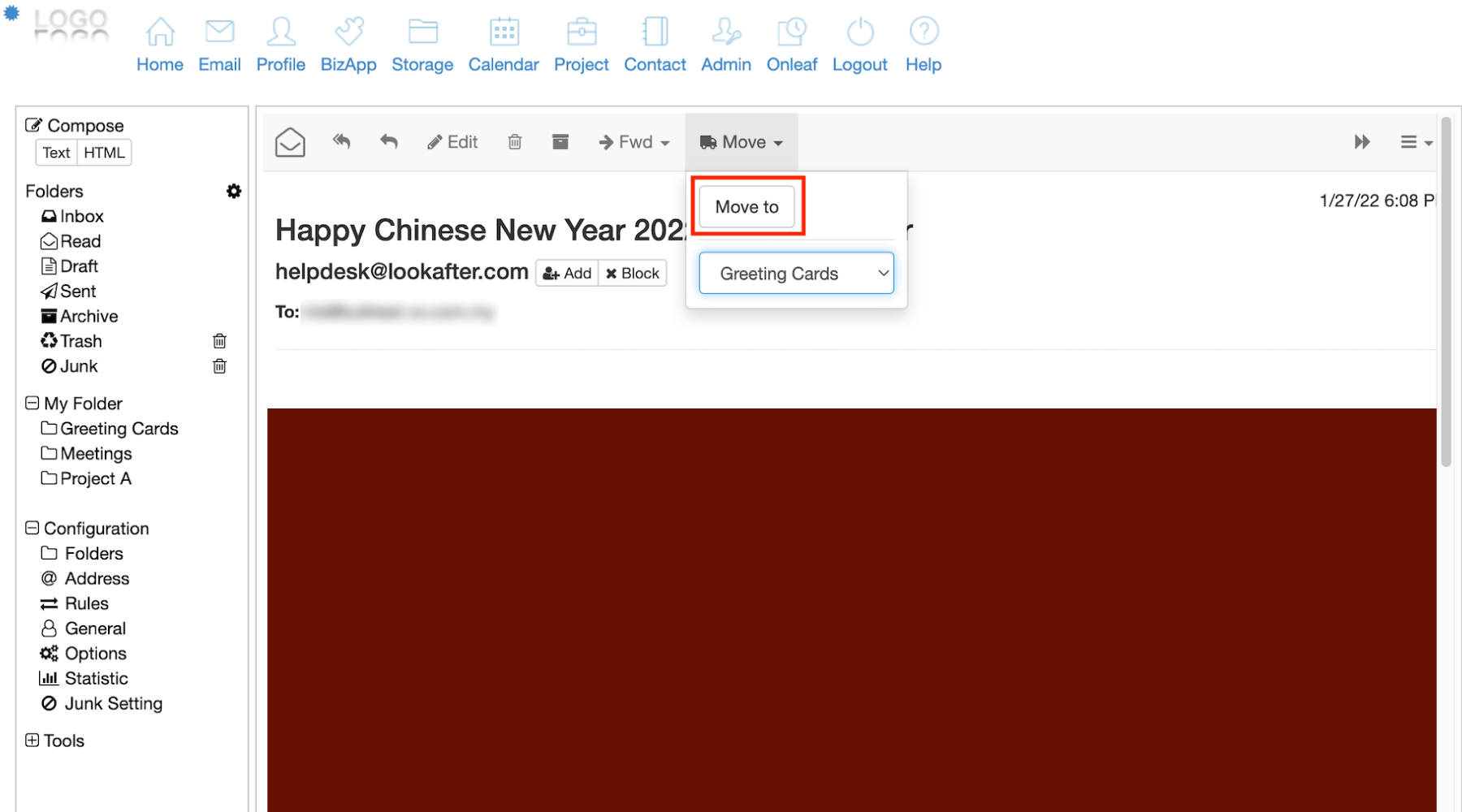Viewport: 1462px width, 812px height.
Task: Jump to next message double-arrow icon
Action: [x=1362, y=142]
